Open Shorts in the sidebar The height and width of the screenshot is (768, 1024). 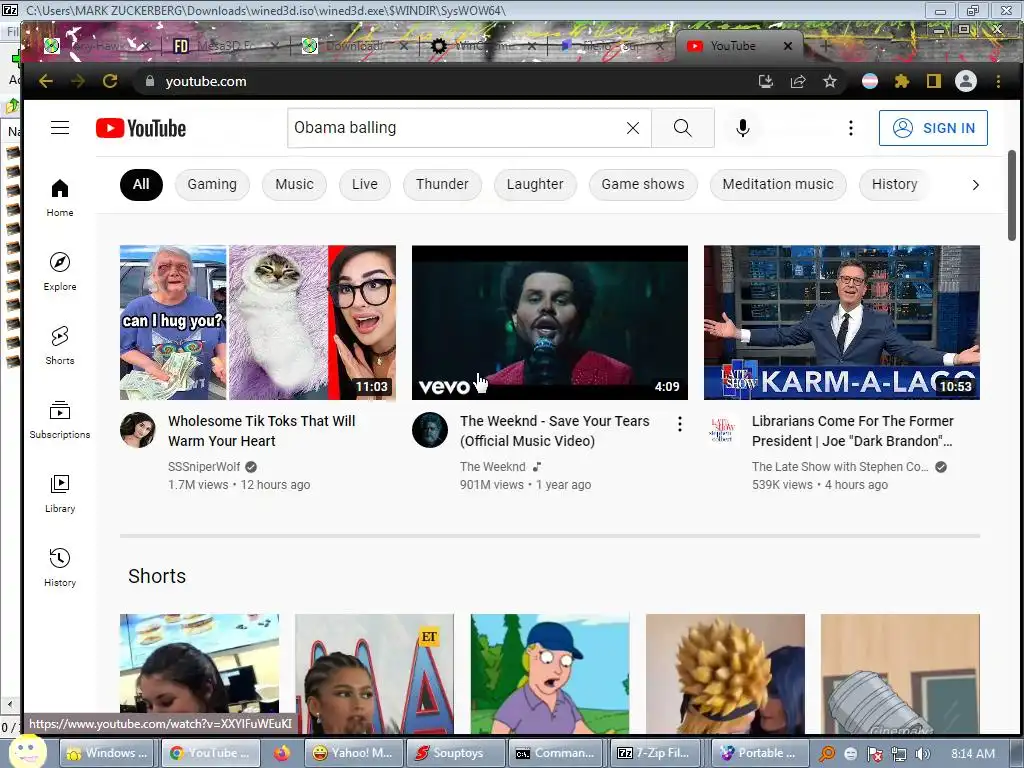pyautogui.click(x=60, y=345)
